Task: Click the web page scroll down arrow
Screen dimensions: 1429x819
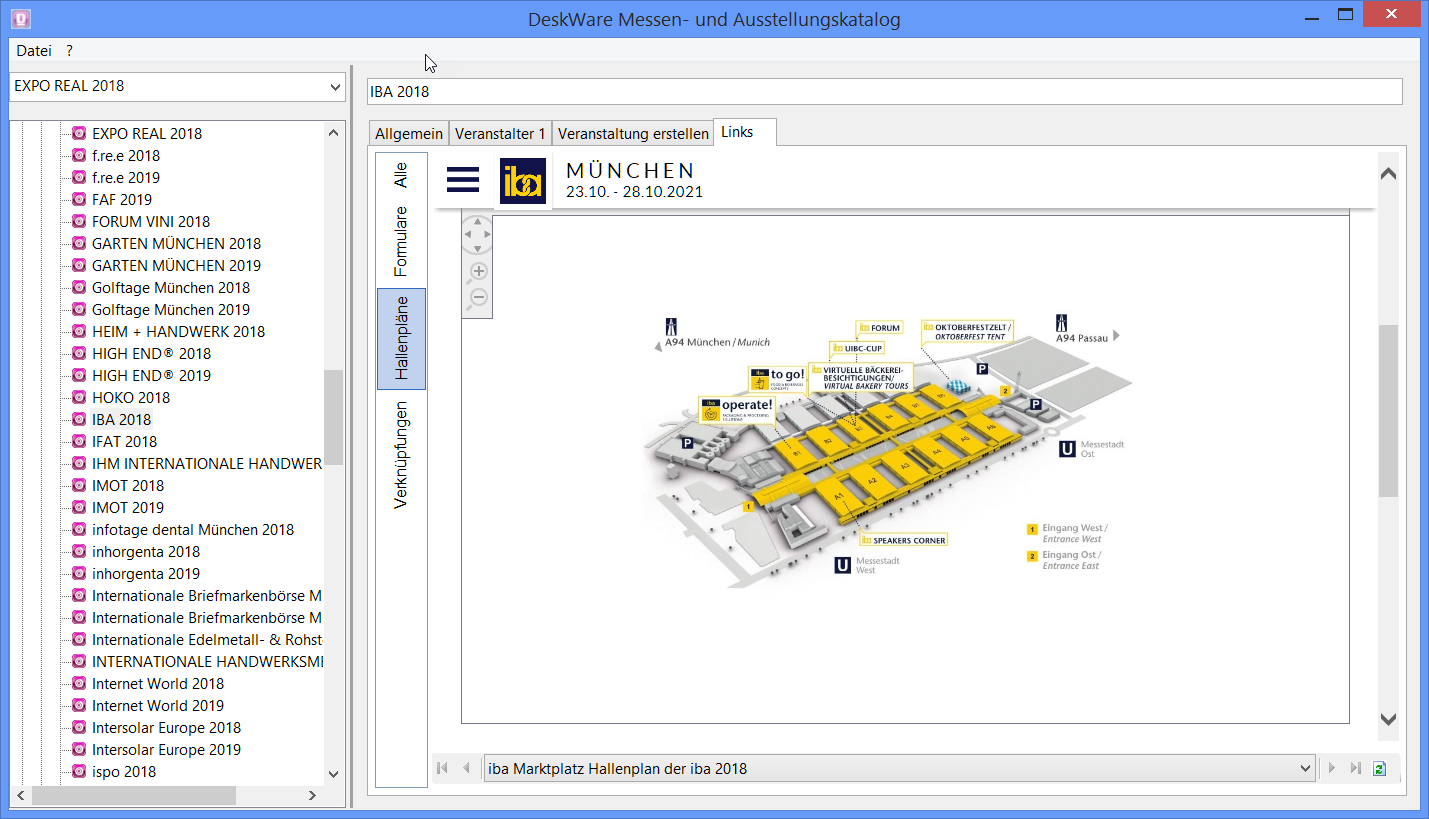Action: (1388, 719)
